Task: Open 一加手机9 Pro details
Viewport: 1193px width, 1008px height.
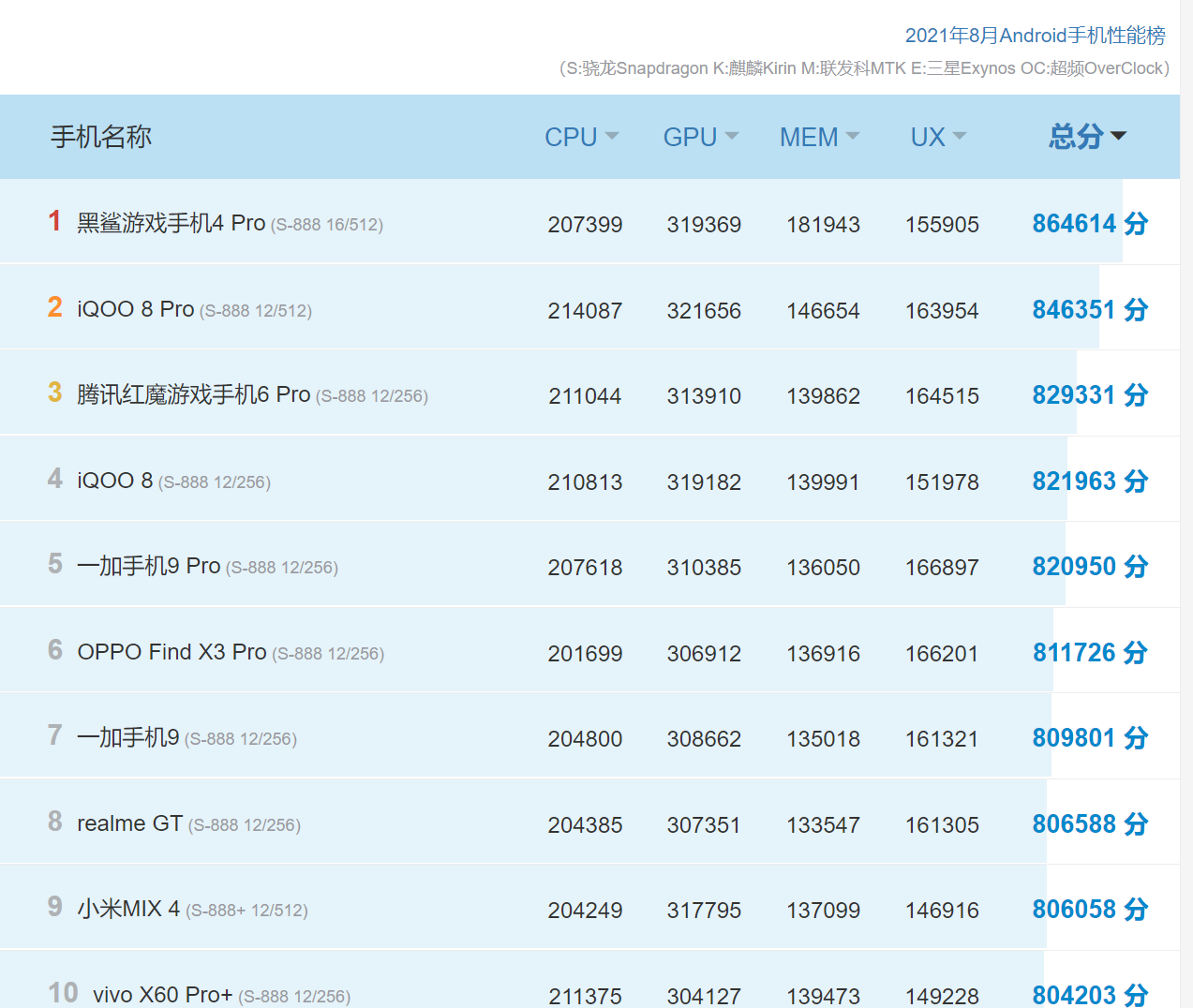Action: click(150, 566)
